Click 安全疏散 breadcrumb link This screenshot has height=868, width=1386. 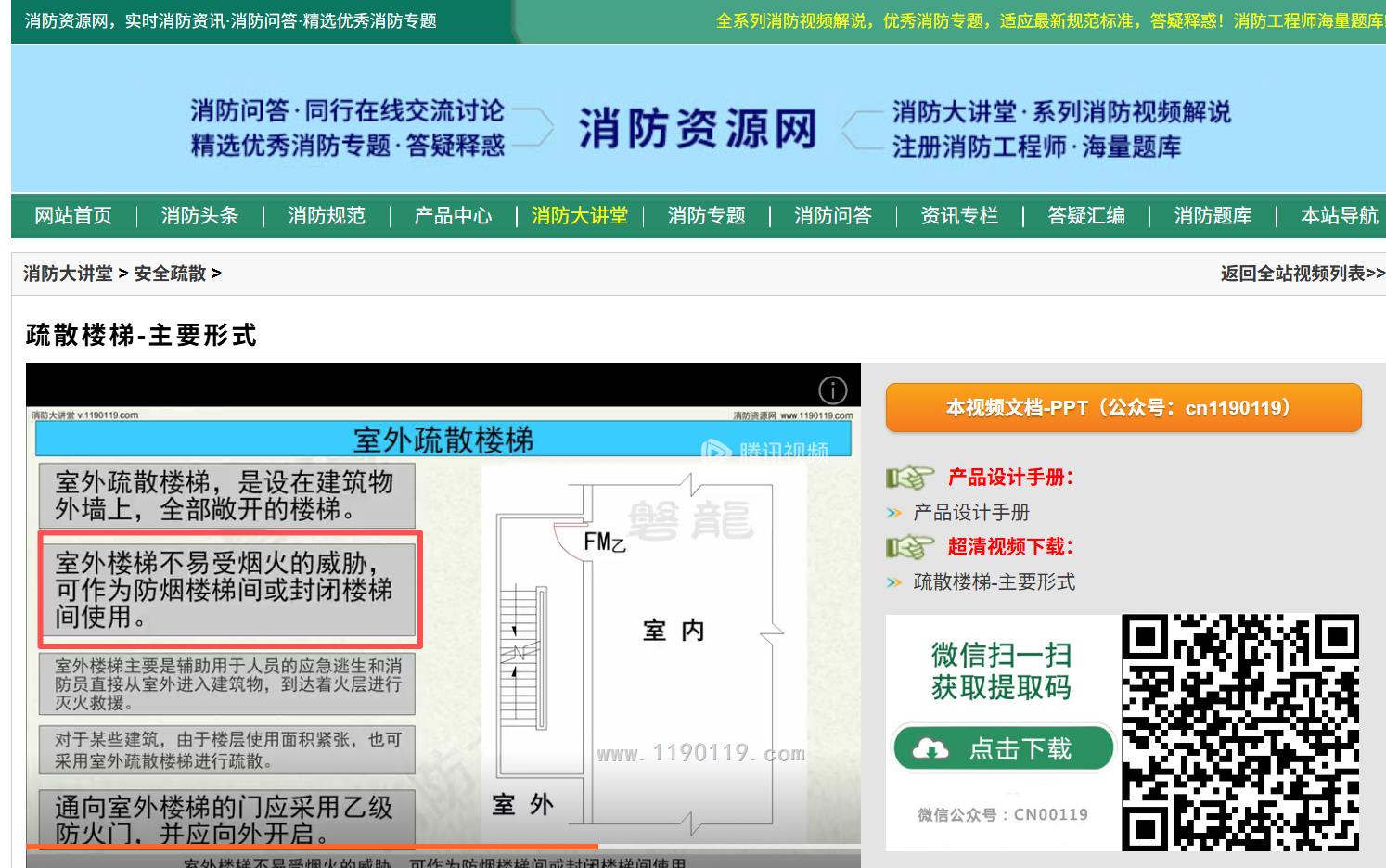[x=170, y=274]
